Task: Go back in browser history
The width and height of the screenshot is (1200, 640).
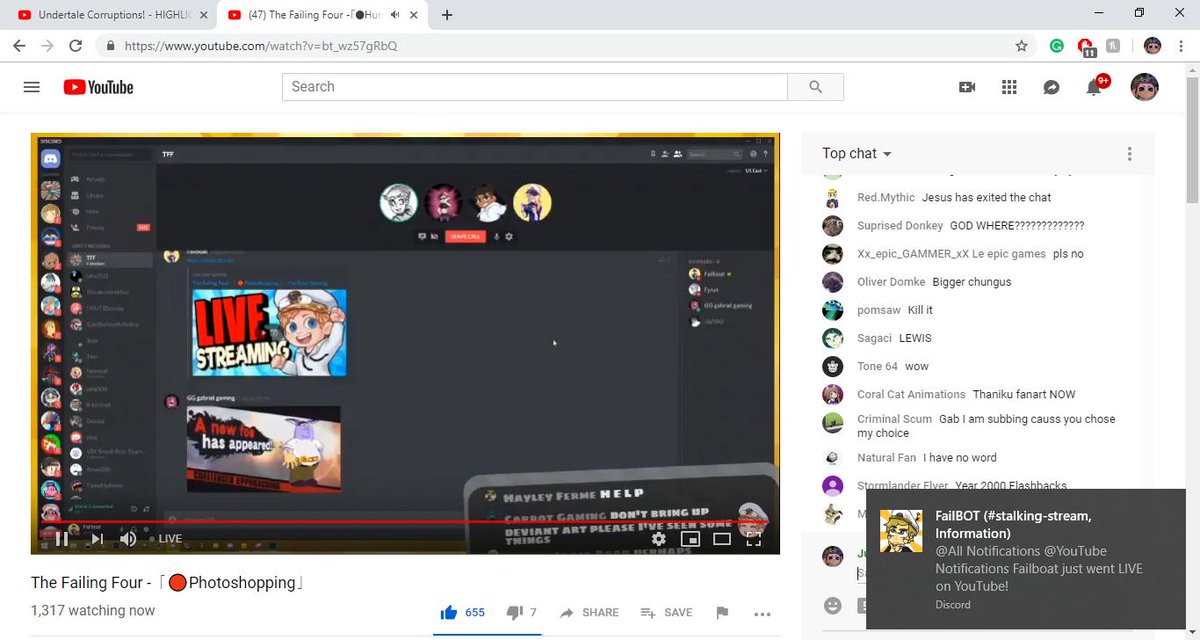Action: click(x=19, y=46)
